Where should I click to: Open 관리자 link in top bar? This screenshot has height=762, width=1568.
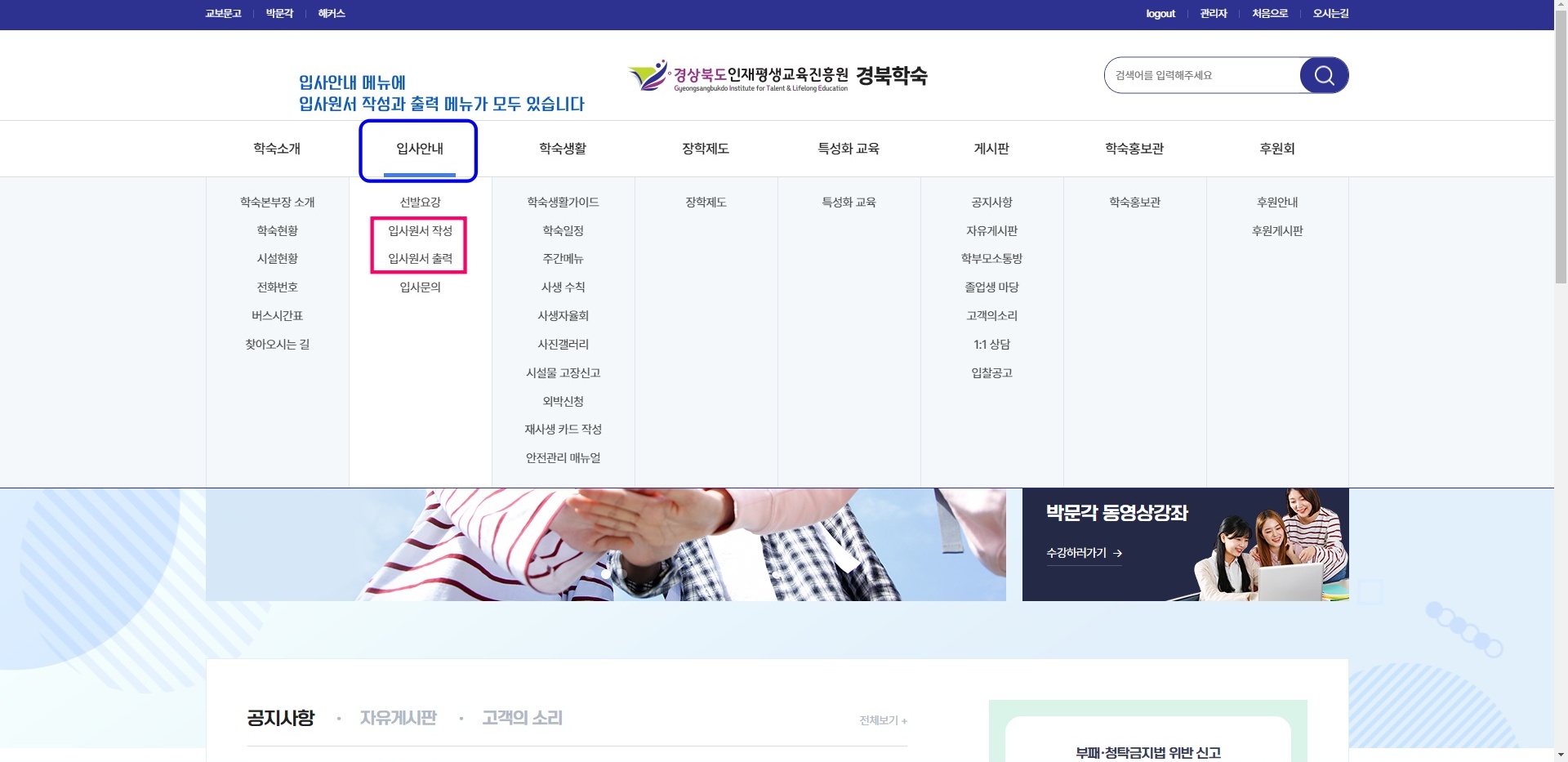tap(1213, 14)
